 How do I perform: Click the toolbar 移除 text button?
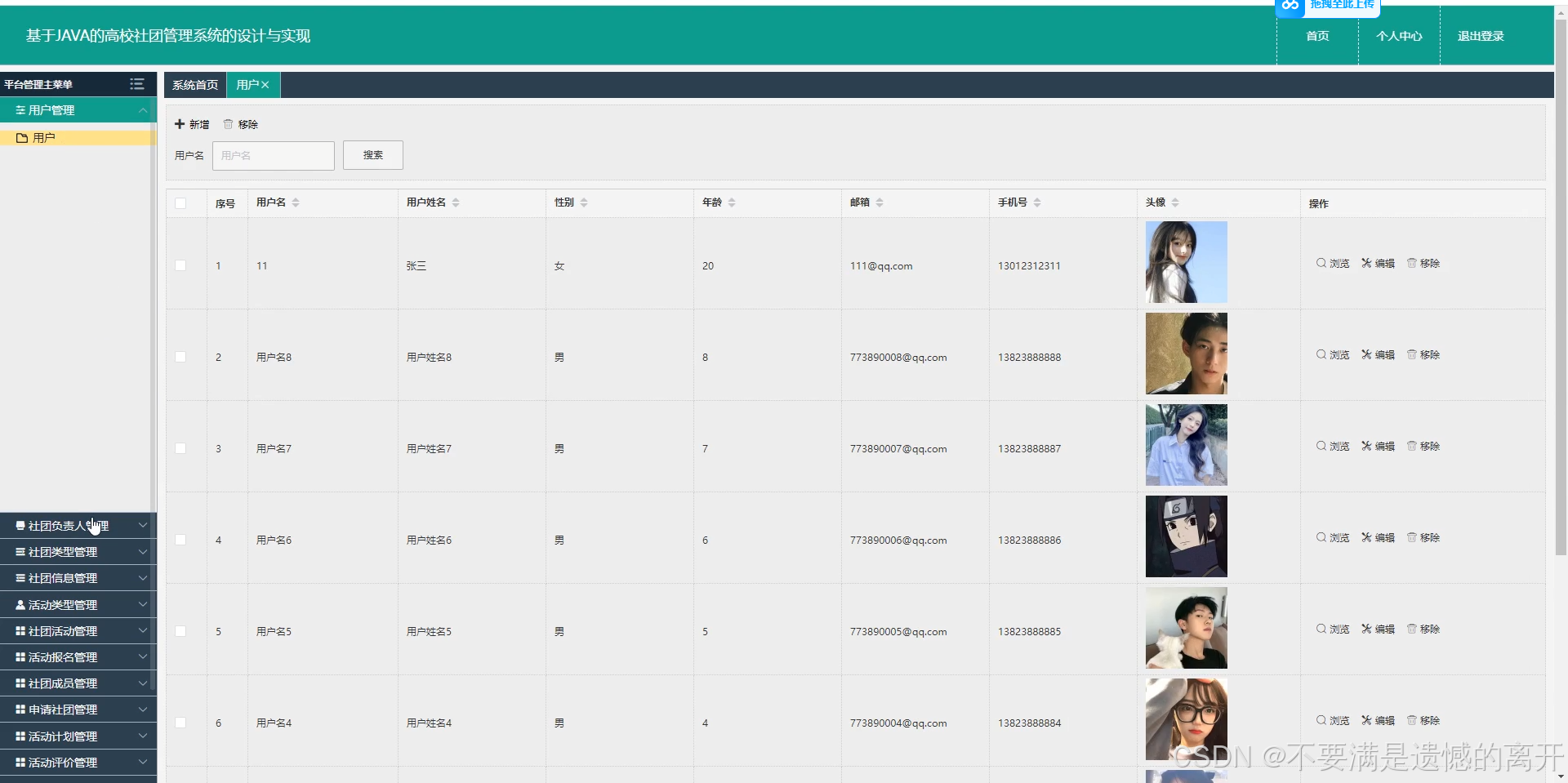click(248, 124)
